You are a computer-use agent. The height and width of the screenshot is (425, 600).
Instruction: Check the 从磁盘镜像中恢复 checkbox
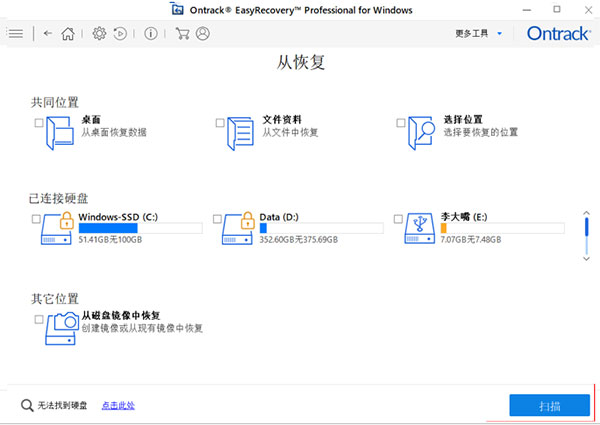point(39,319)
